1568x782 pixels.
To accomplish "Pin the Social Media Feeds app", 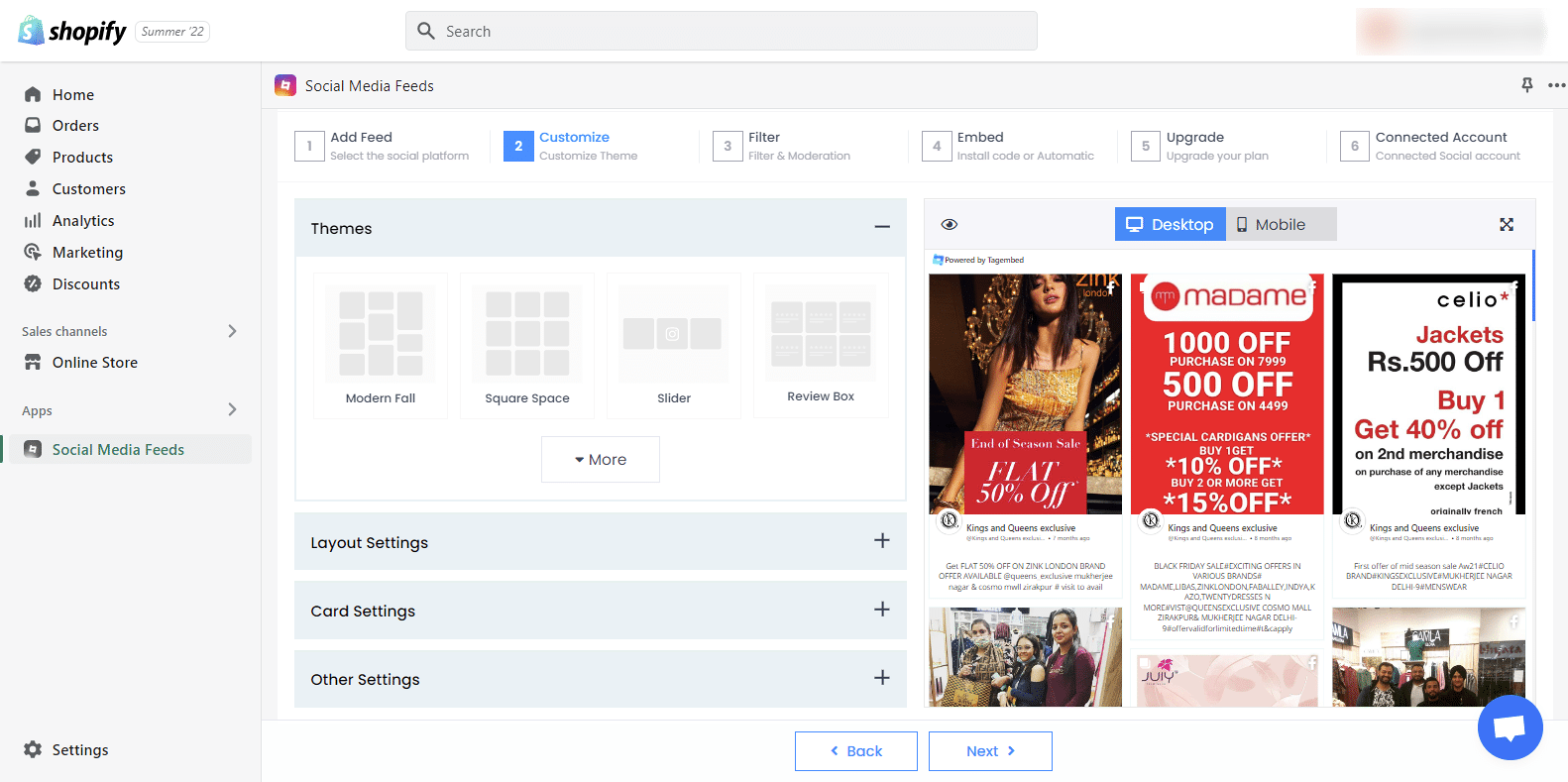I will (x=1527, y=85).
